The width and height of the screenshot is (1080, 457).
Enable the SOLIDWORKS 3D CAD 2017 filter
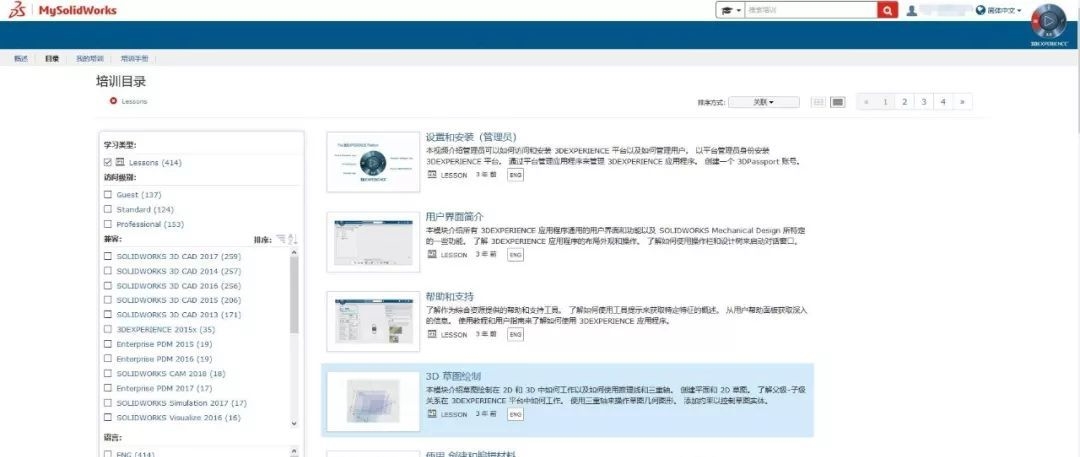point(107,256)
